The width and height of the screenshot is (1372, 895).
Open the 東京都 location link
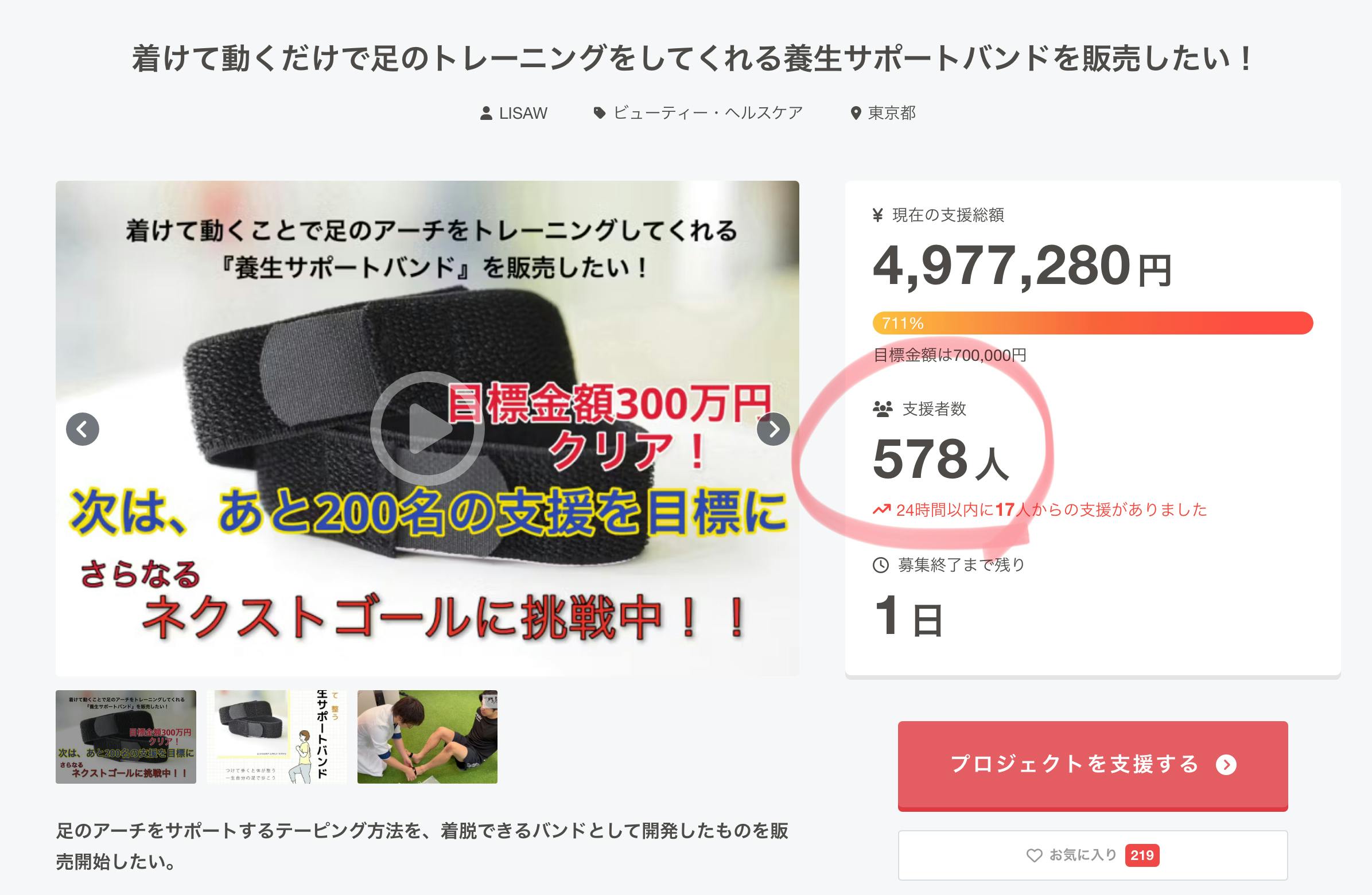pyautogui.click(x=892, y=113)
